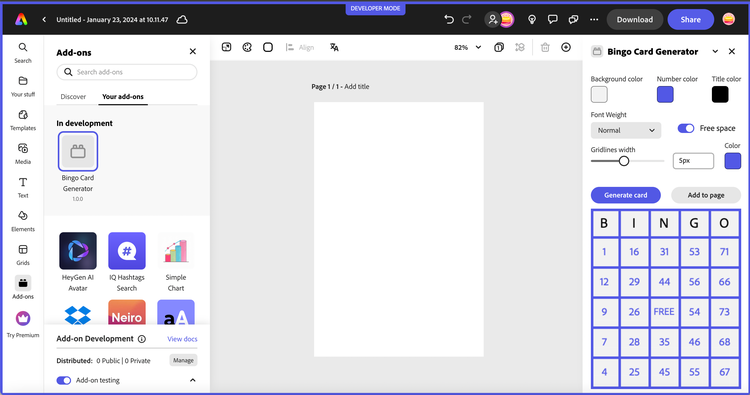The image size is (750, 395).
Task: Open Search in the left sidebar
Action: point(23,53)
